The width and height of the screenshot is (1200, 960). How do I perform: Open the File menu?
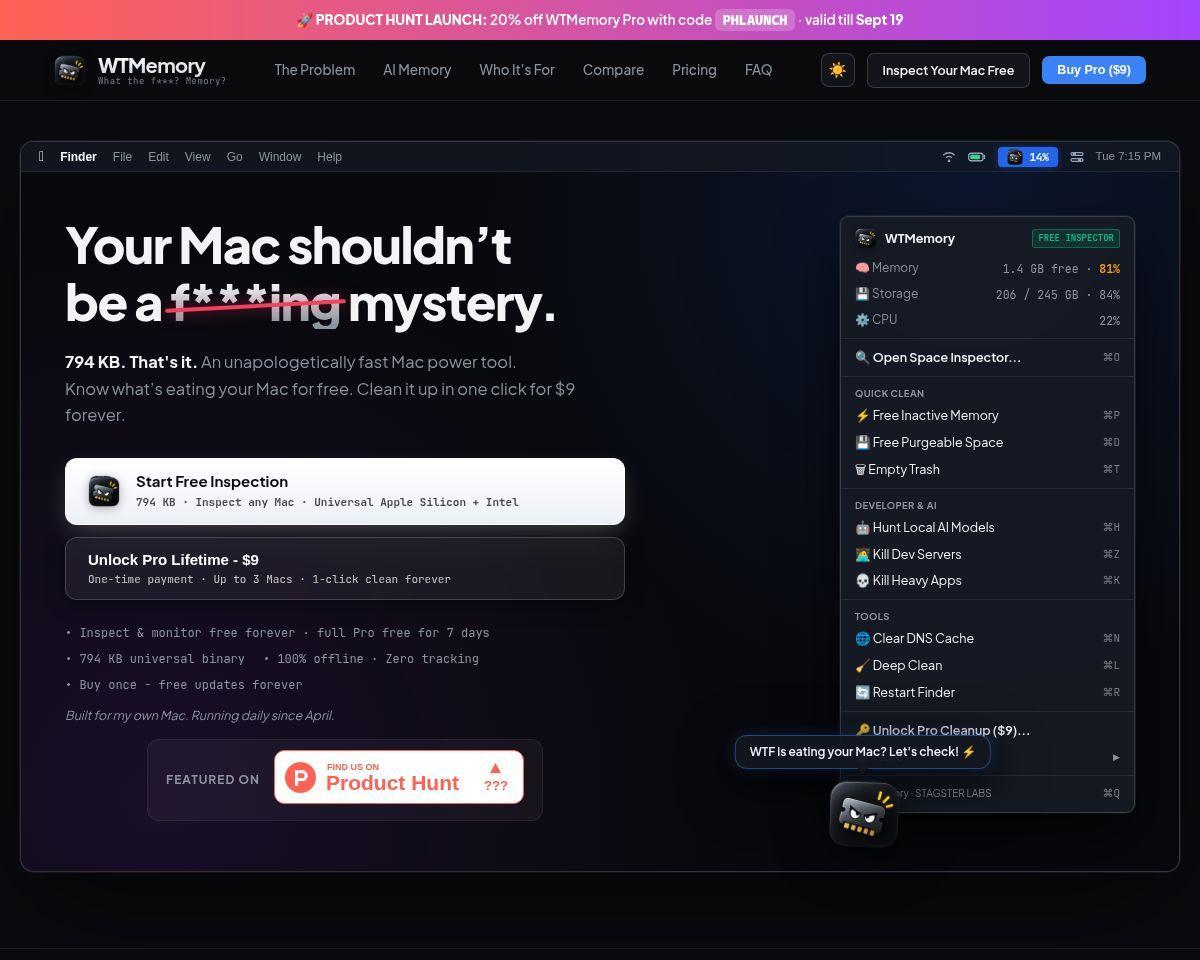(122, 157)
